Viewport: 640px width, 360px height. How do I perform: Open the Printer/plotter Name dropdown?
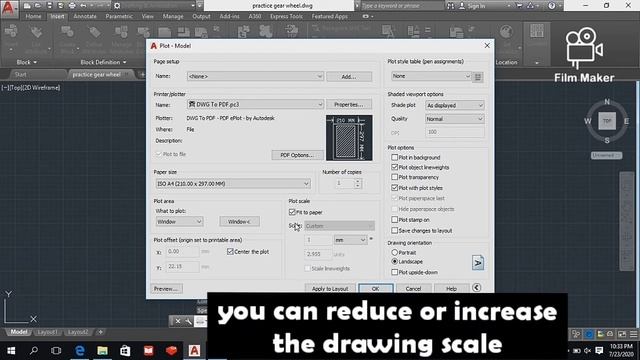255,104
